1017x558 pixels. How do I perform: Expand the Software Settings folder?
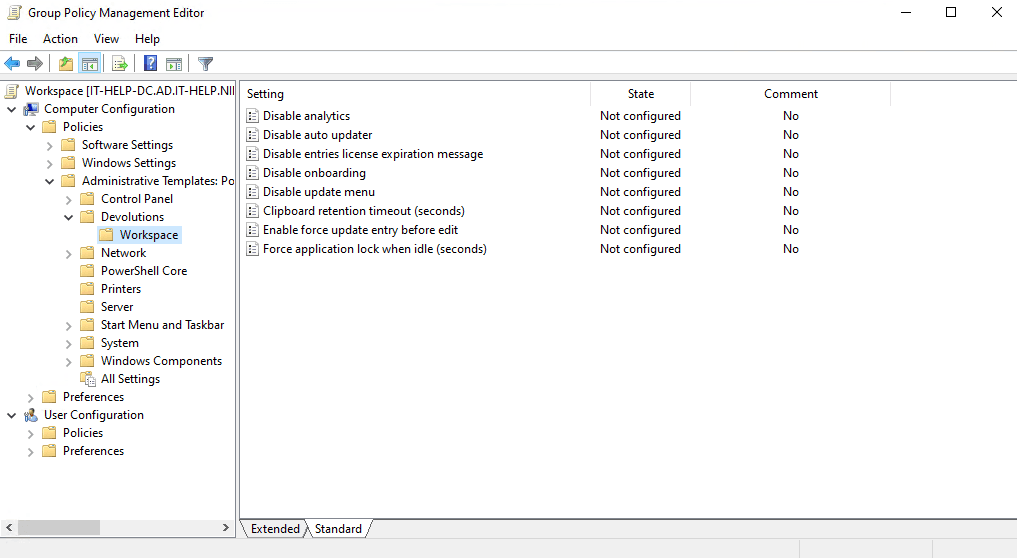tap(49, 145)
